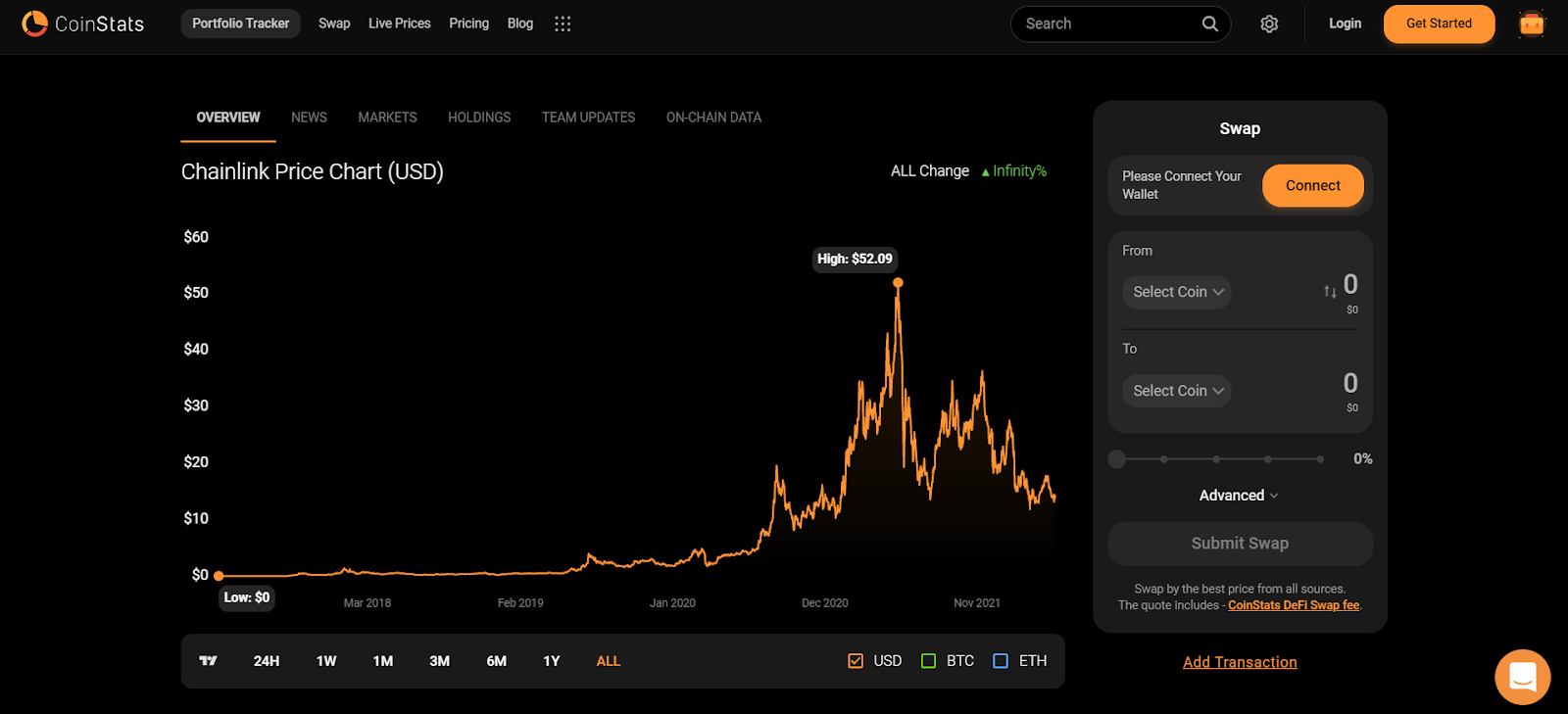
Task: Select the ALL time range
Action: [x=609, y=661]
